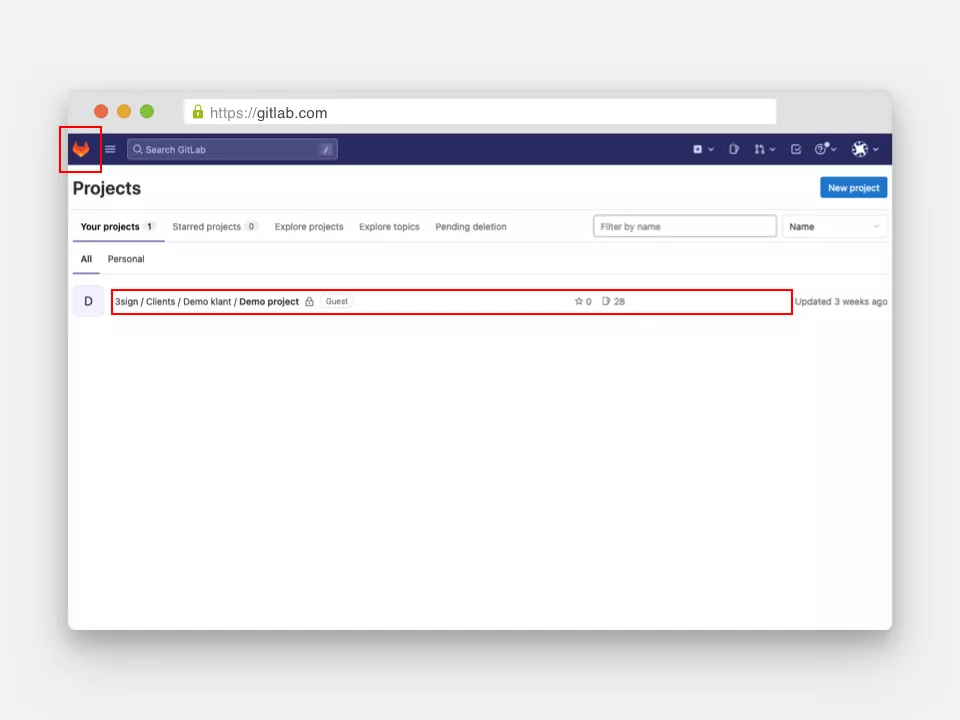Open the Help menu dropdown
960x720 pixels.
coord(825,149)
